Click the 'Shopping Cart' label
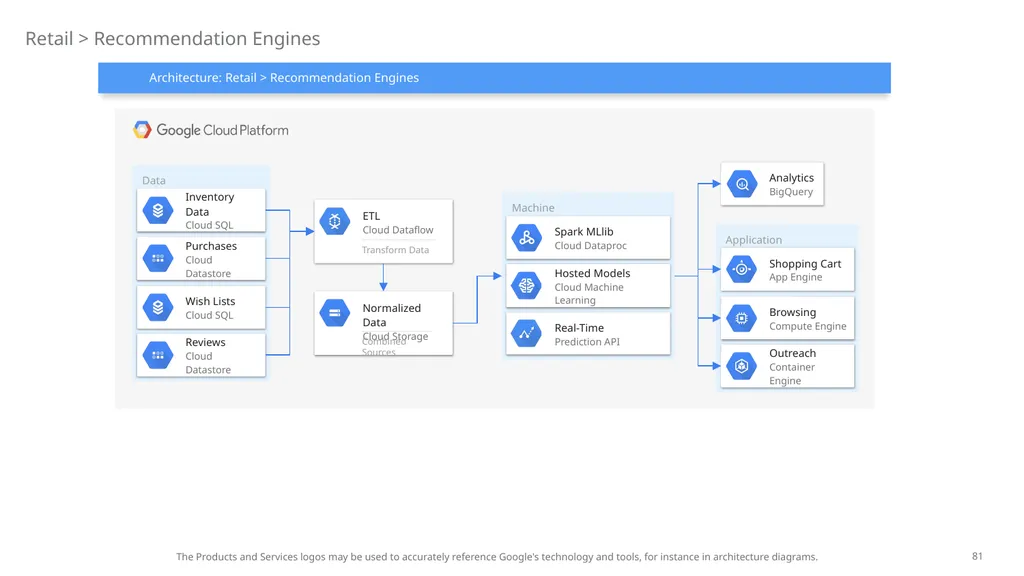The height and width of the screenshot is (576, 1024). click(805, 264)
